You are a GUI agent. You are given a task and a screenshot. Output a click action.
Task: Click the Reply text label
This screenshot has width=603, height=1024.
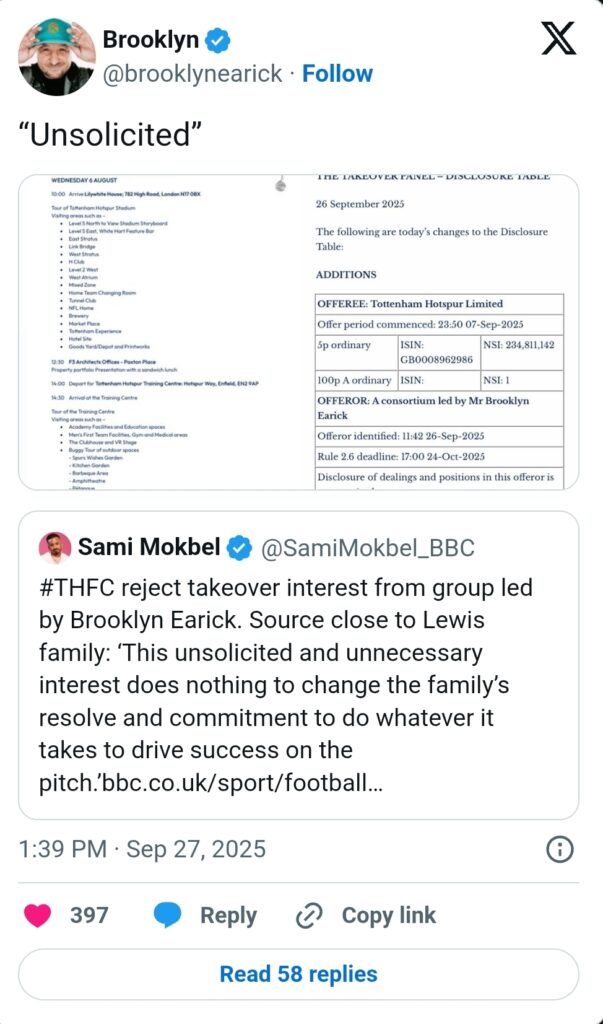pos(229,915)
